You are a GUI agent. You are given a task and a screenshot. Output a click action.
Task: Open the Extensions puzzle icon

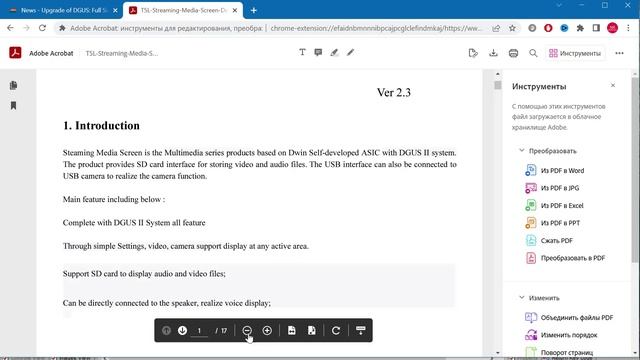click(580, 28)
